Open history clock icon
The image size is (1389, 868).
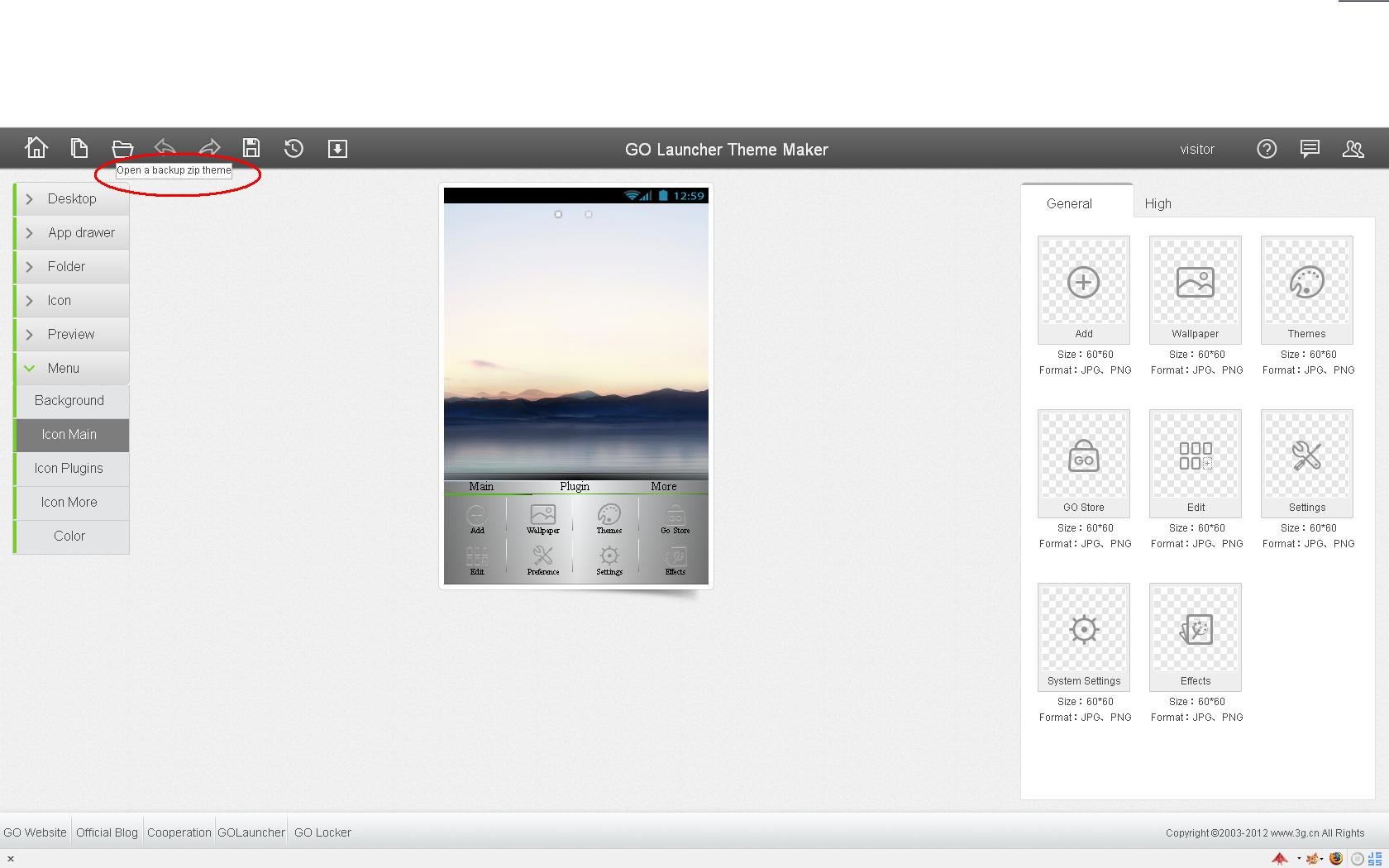(294, 149)
